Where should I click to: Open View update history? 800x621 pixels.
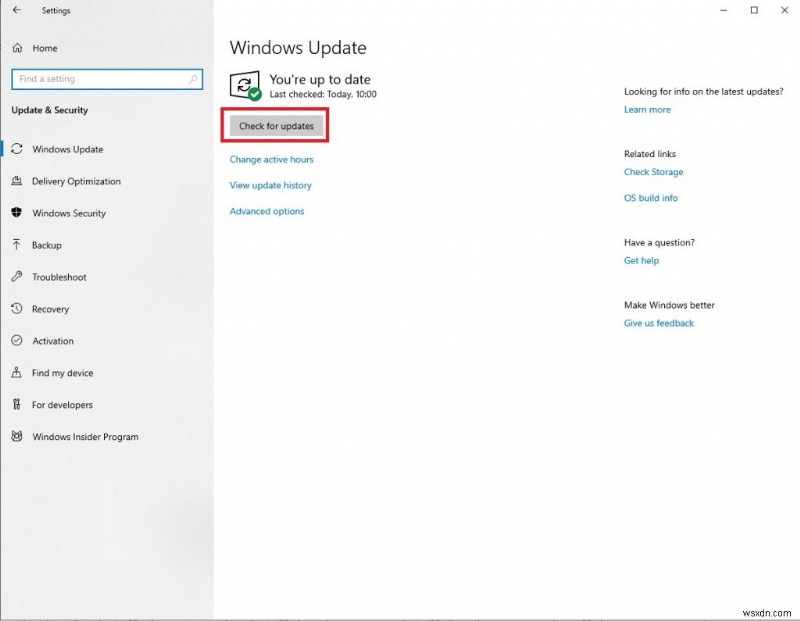click(271, 185)
